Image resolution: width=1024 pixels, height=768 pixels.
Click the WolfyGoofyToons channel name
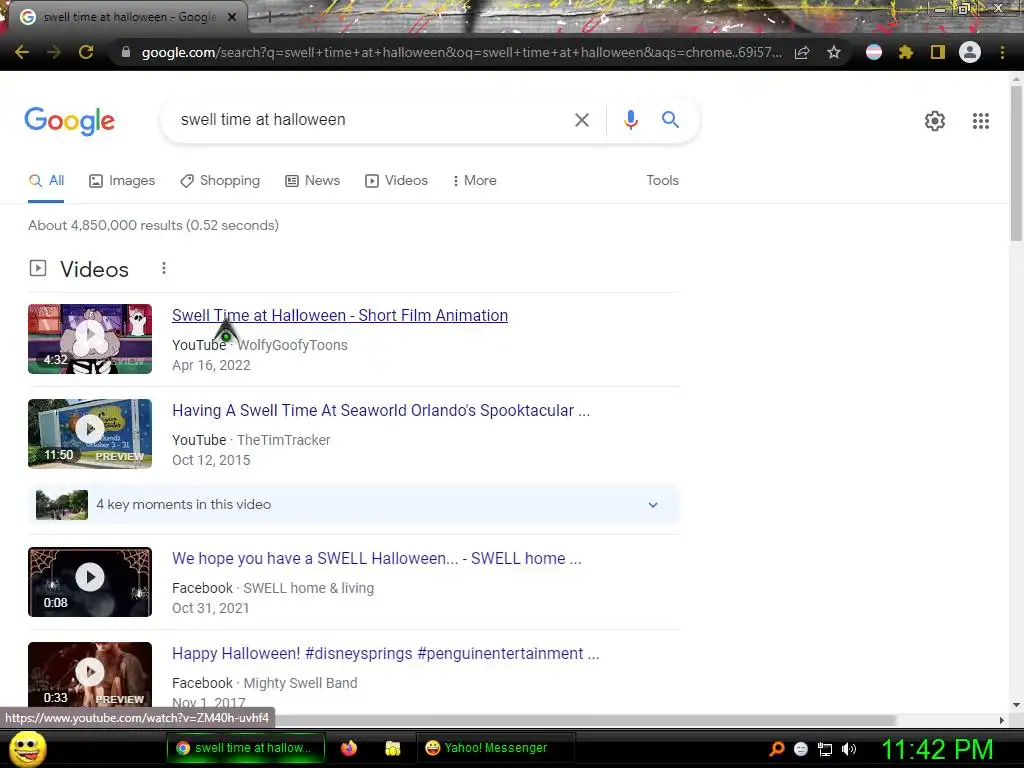pos(292,345)
